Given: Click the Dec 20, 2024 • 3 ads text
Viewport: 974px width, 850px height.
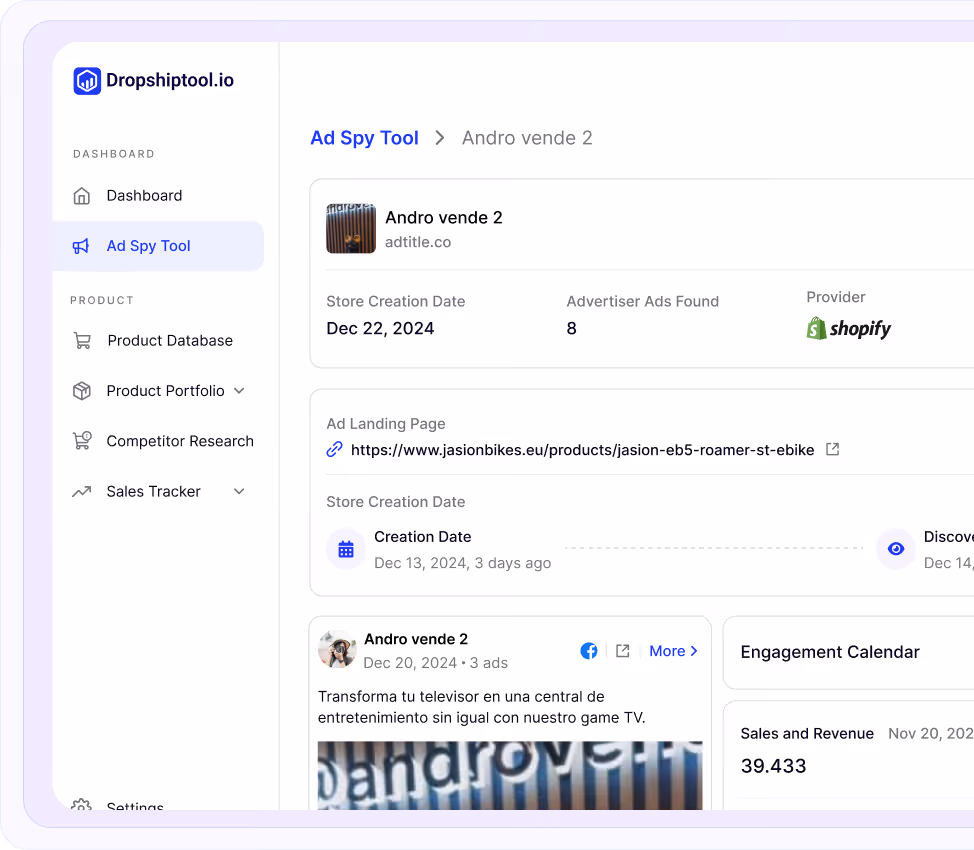Looking at the screenshot, I should tap(435, 663).
